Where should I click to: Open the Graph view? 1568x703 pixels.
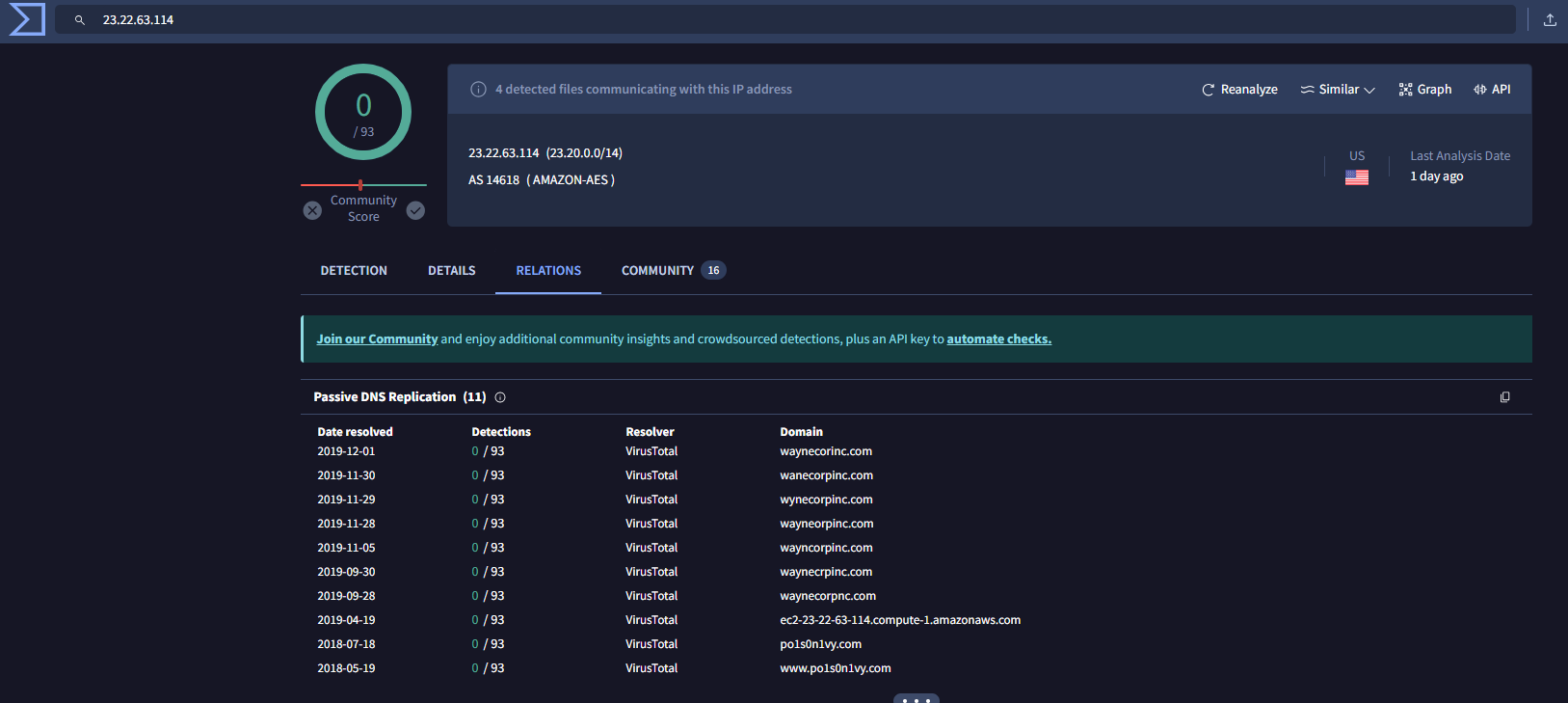point(1425,89)
